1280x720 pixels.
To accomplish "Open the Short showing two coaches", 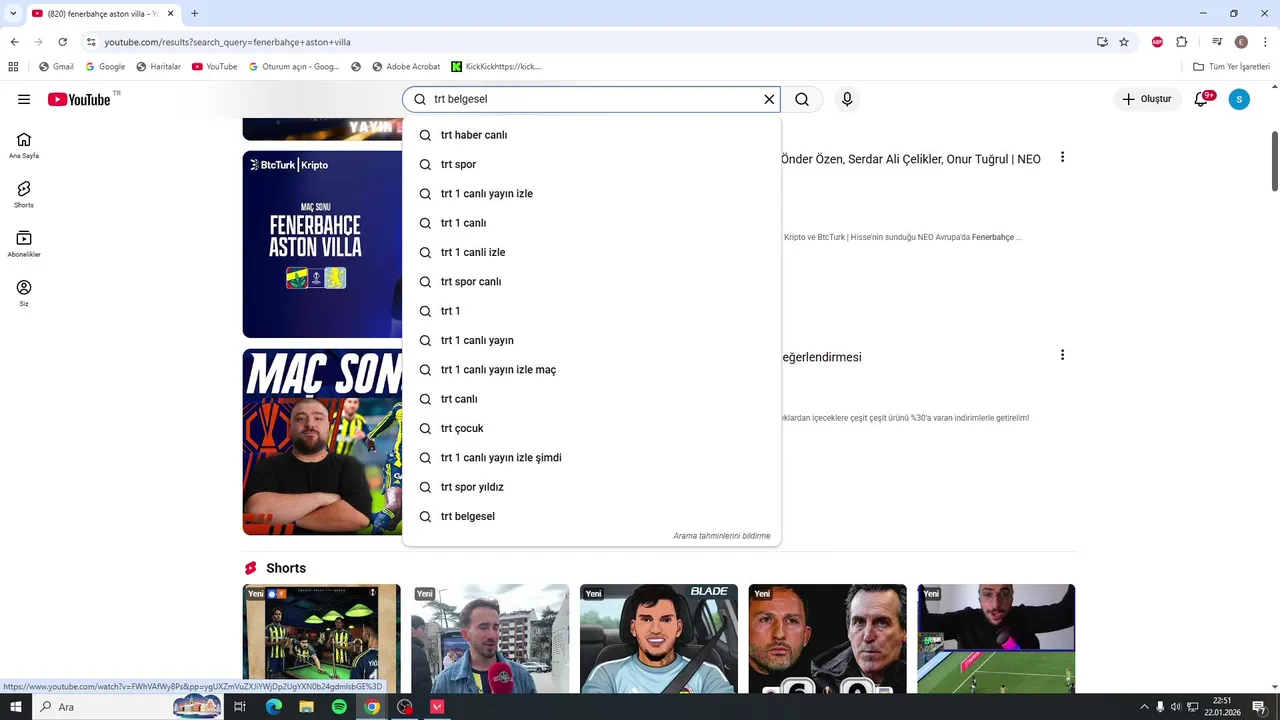I will click(827, 639).
